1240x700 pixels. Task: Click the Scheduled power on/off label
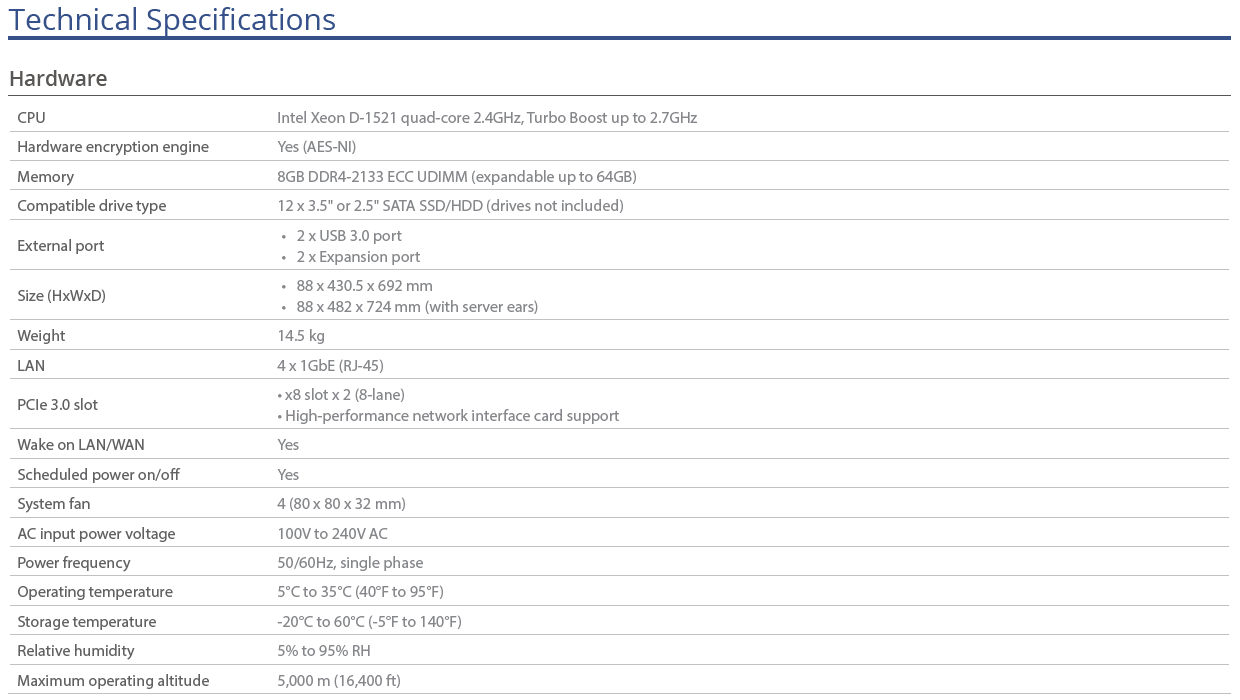pyautogui.click(x=98, y=475)
